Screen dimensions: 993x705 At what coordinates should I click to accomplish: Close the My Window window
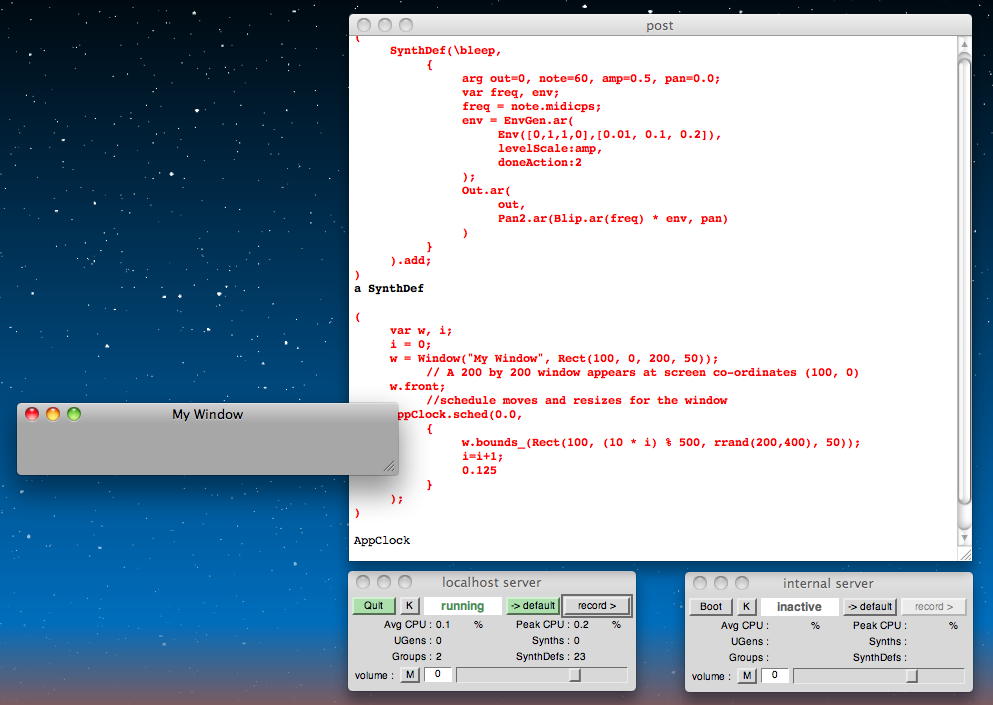(x=32, y=414)
